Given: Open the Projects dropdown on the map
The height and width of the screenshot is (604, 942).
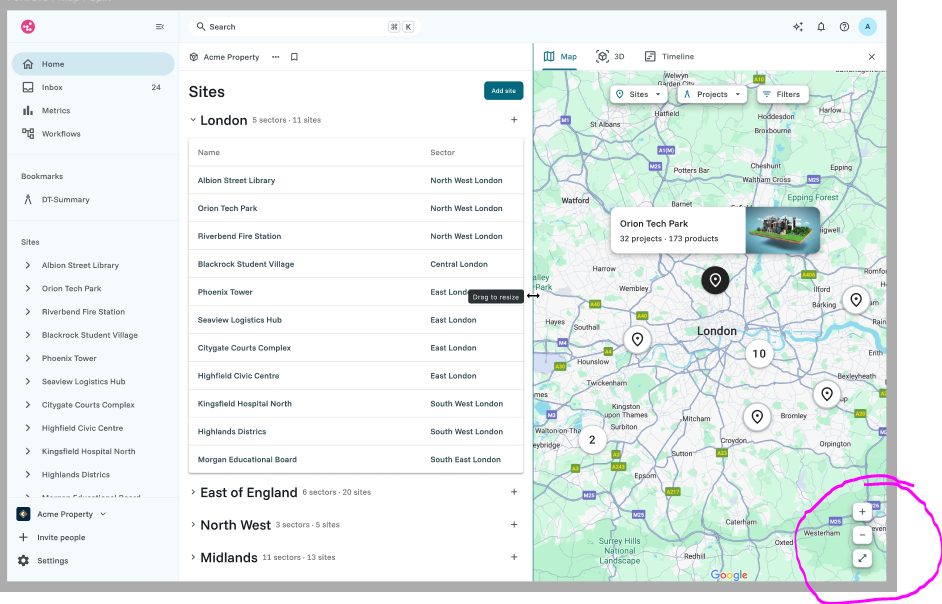Looking at the screenshot, I should click(x=712, y=94).
